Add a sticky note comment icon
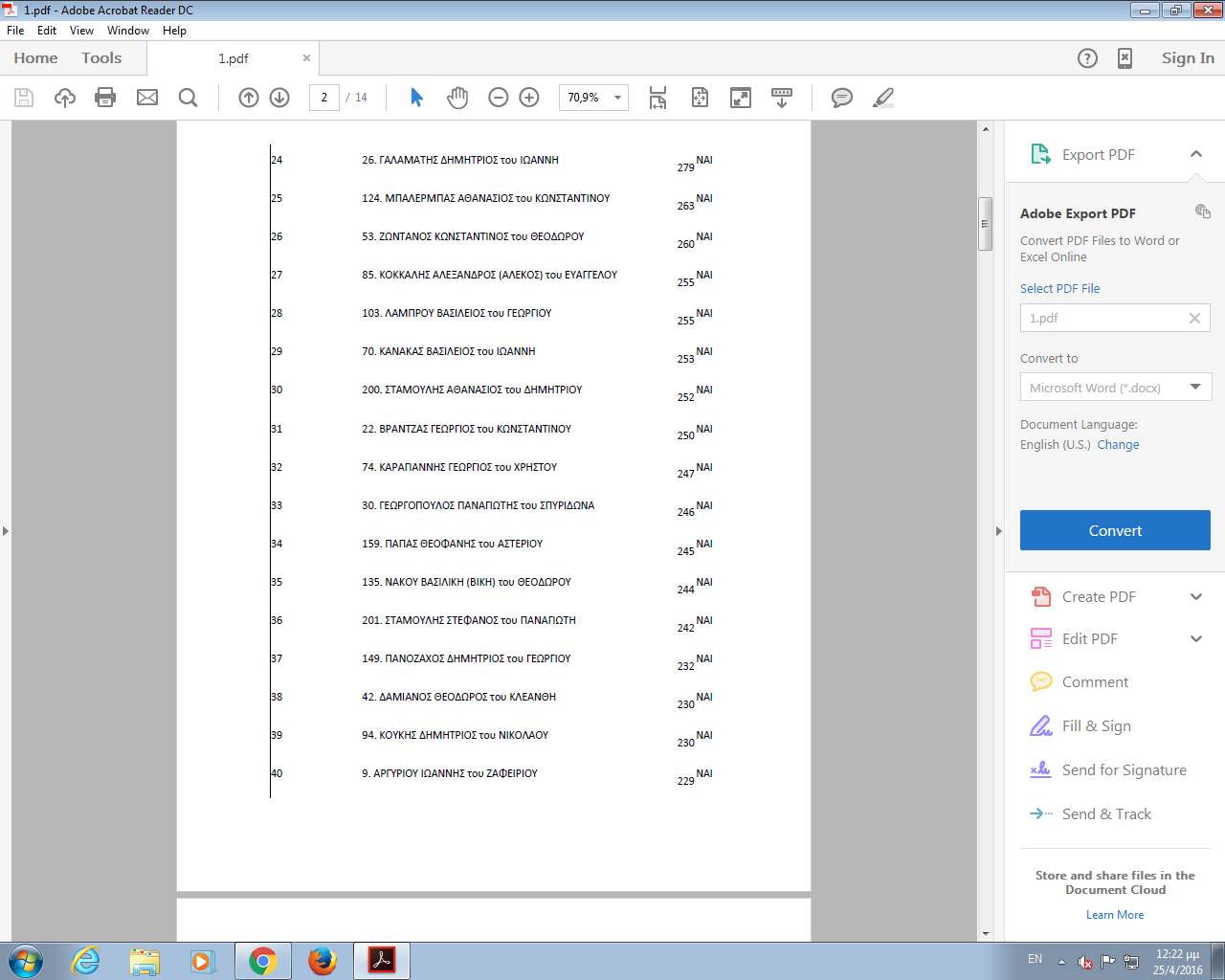The image size is (1225, 980). coord(842,98)
